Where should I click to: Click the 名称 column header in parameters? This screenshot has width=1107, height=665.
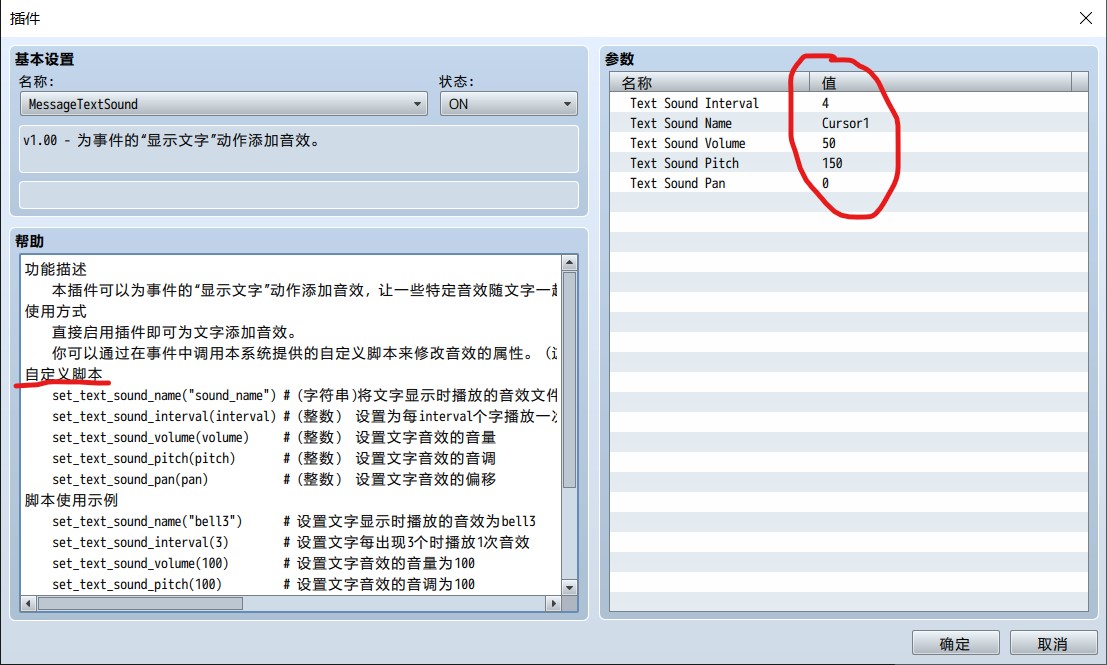(x=710, y=83)
